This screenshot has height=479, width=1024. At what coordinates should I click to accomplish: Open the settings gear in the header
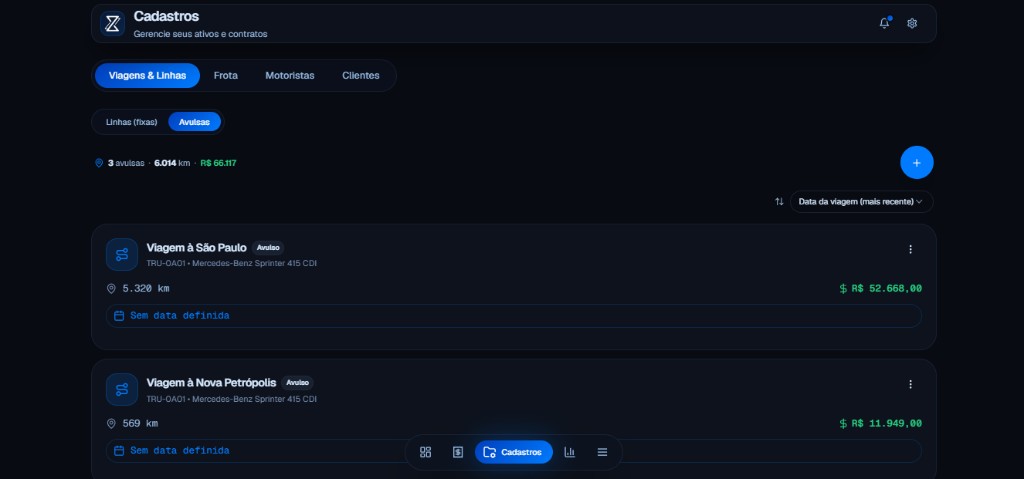912,24
